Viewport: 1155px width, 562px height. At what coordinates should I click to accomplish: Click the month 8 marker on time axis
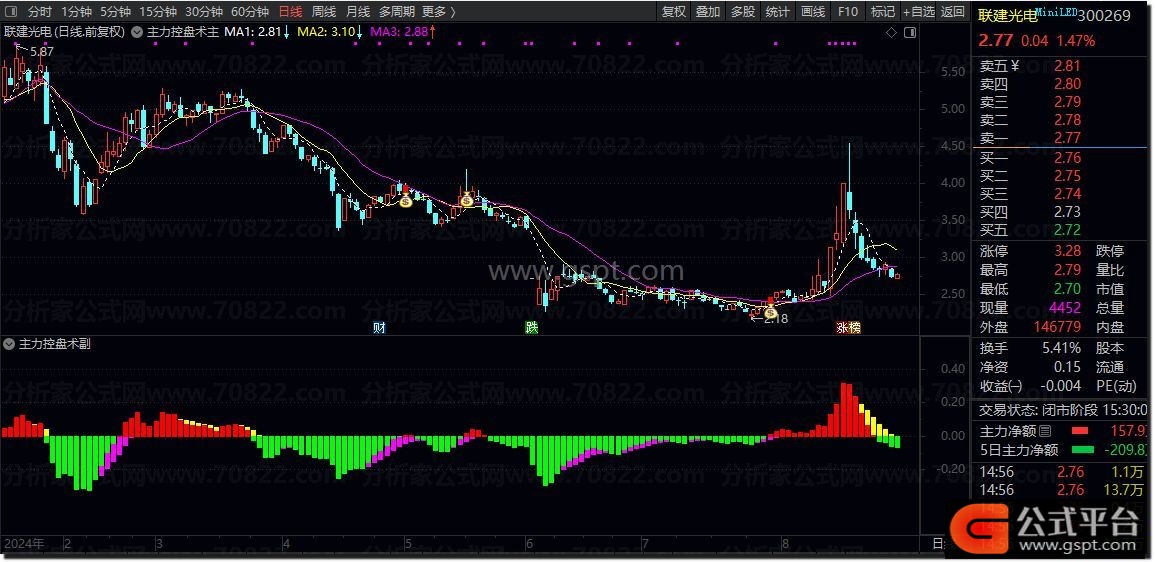pos(786,544)
